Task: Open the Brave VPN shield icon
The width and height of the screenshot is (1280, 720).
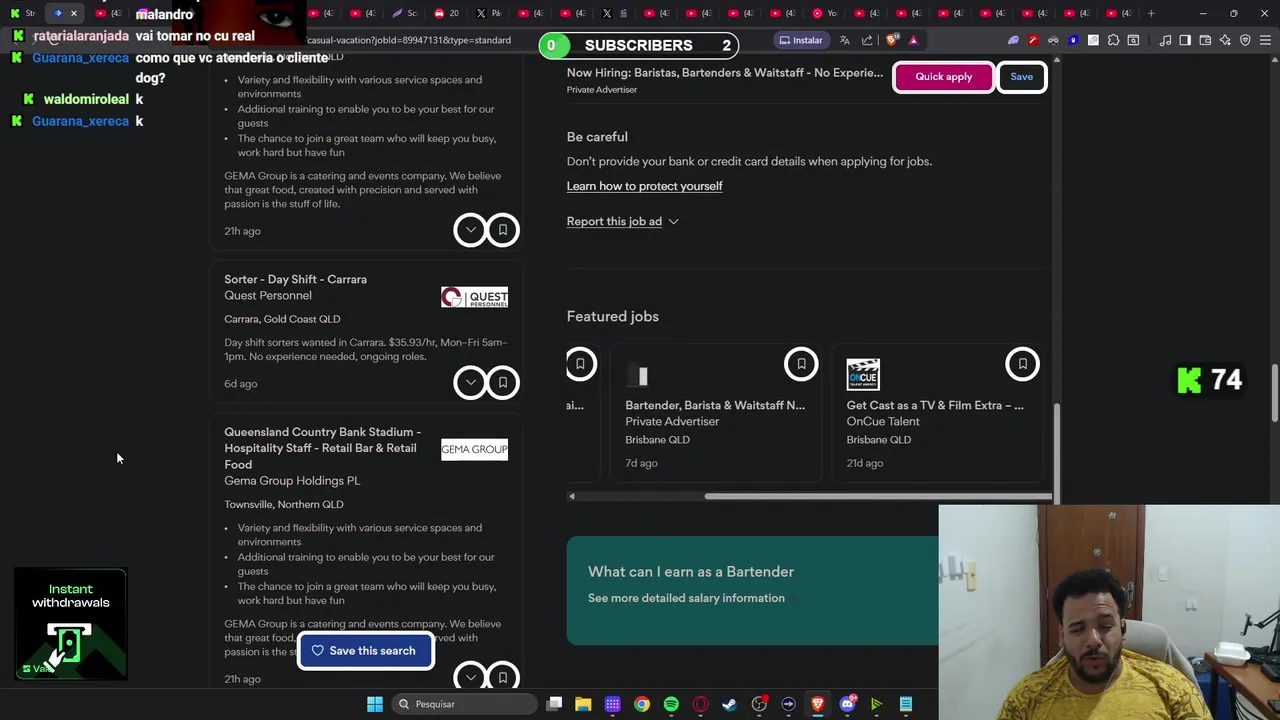Action: 1245,40
